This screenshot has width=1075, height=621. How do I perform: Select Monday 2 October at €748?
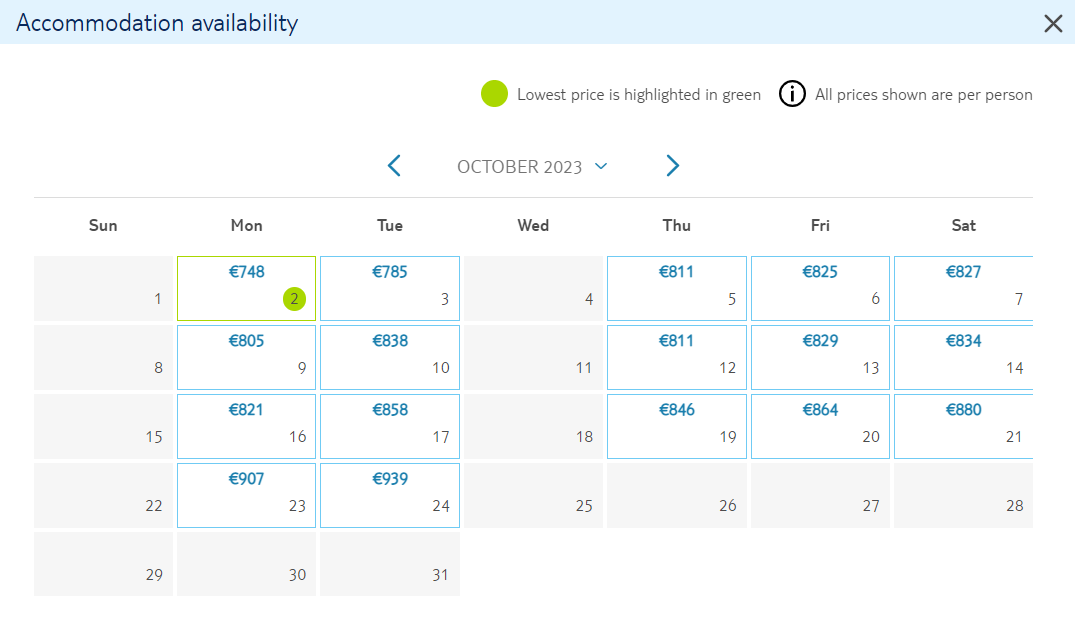(x=246, y=289)
